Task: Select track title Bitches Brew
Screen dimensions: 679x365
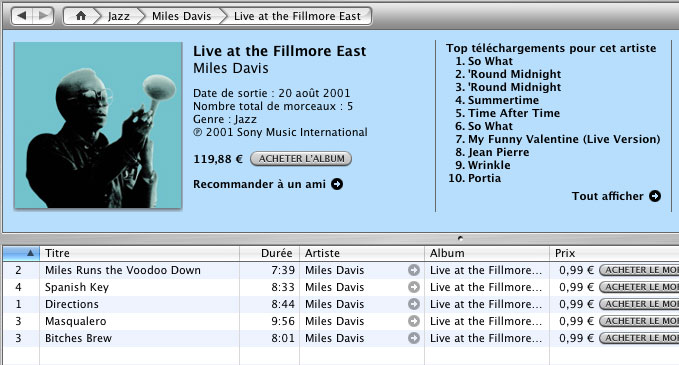Action: coord(78,338)
